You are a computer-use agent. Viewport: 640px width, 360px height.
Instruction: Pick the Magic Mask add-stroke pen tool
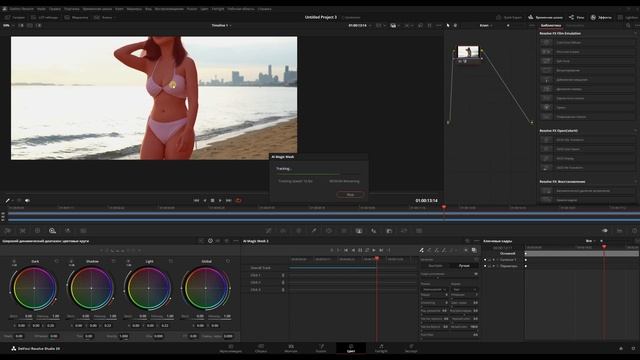coord(422,250)
